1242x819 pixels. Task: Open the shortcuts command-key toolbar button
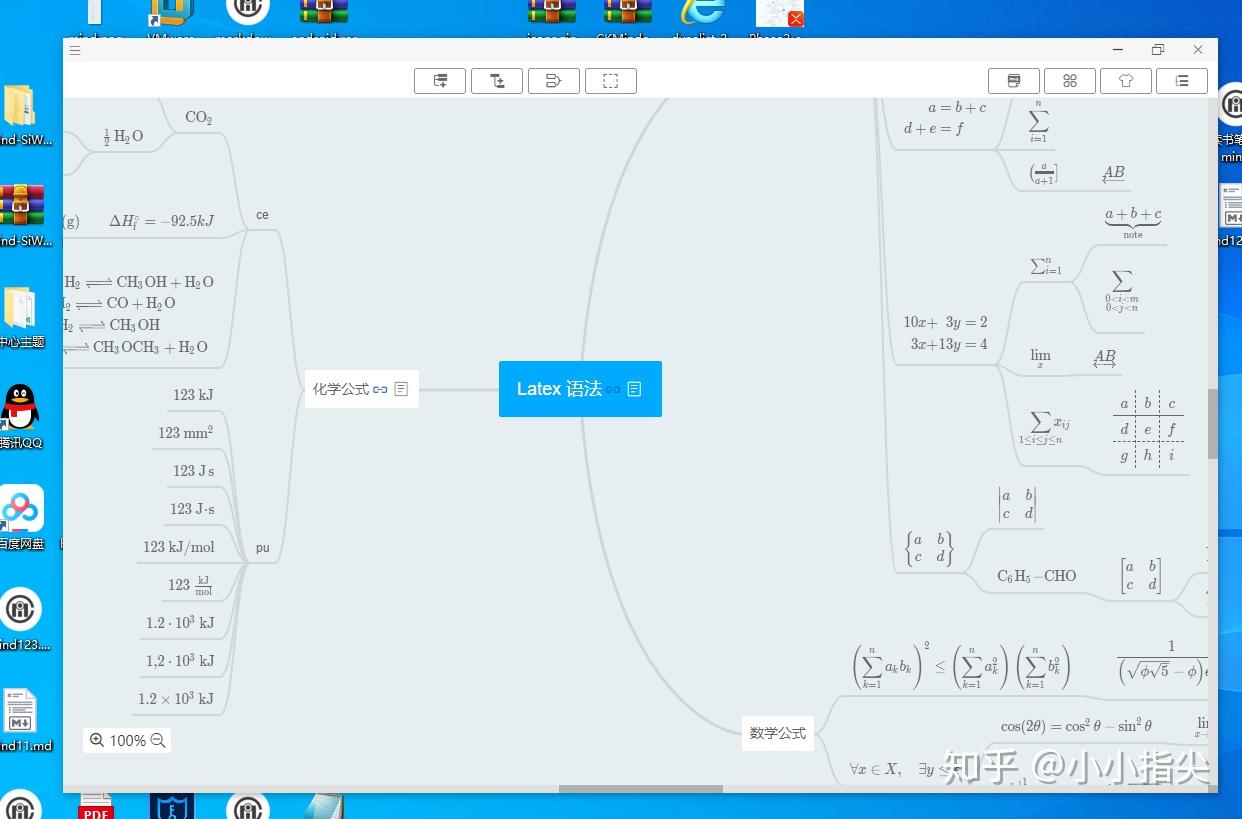point(1070,81)
